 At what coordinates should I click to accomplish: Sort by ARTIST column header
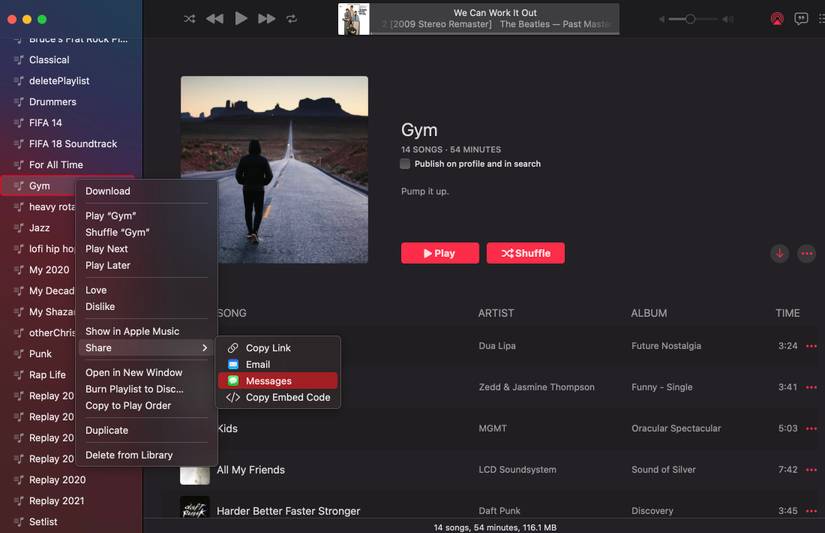496,313
